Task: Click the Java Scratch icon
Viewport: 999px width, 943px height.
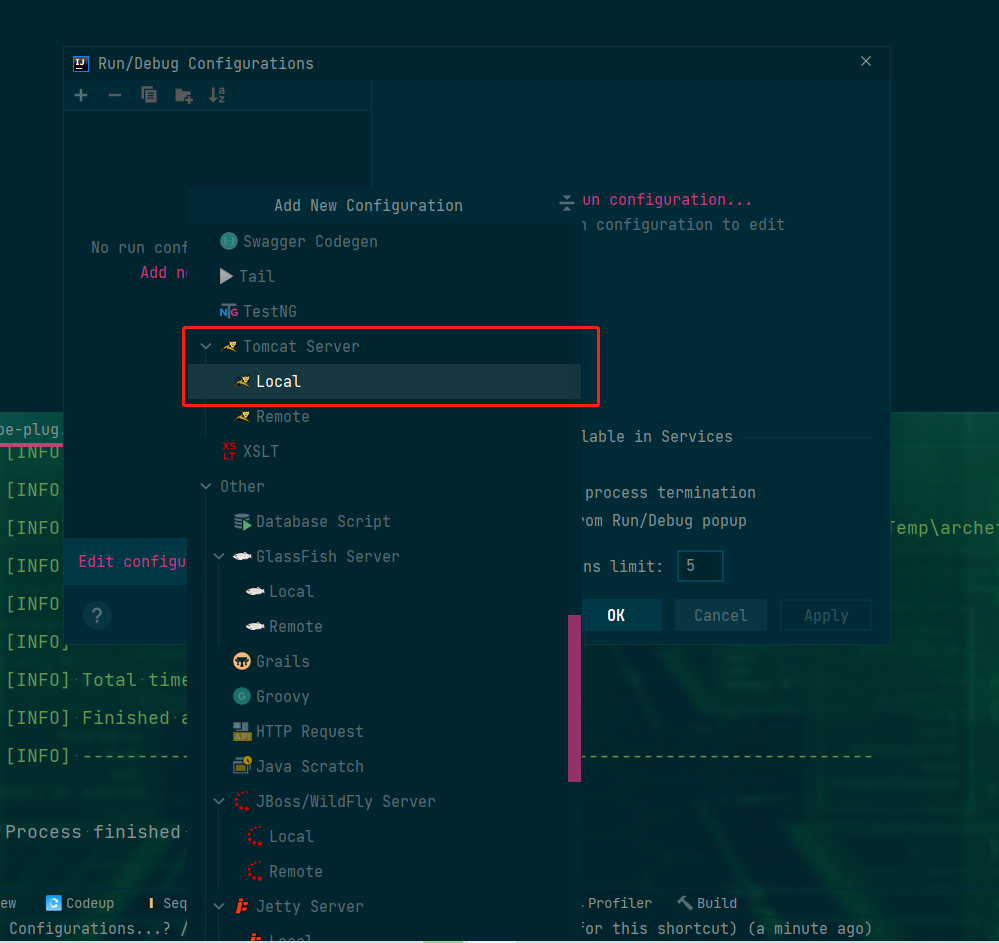Action: tap(242, 766)
